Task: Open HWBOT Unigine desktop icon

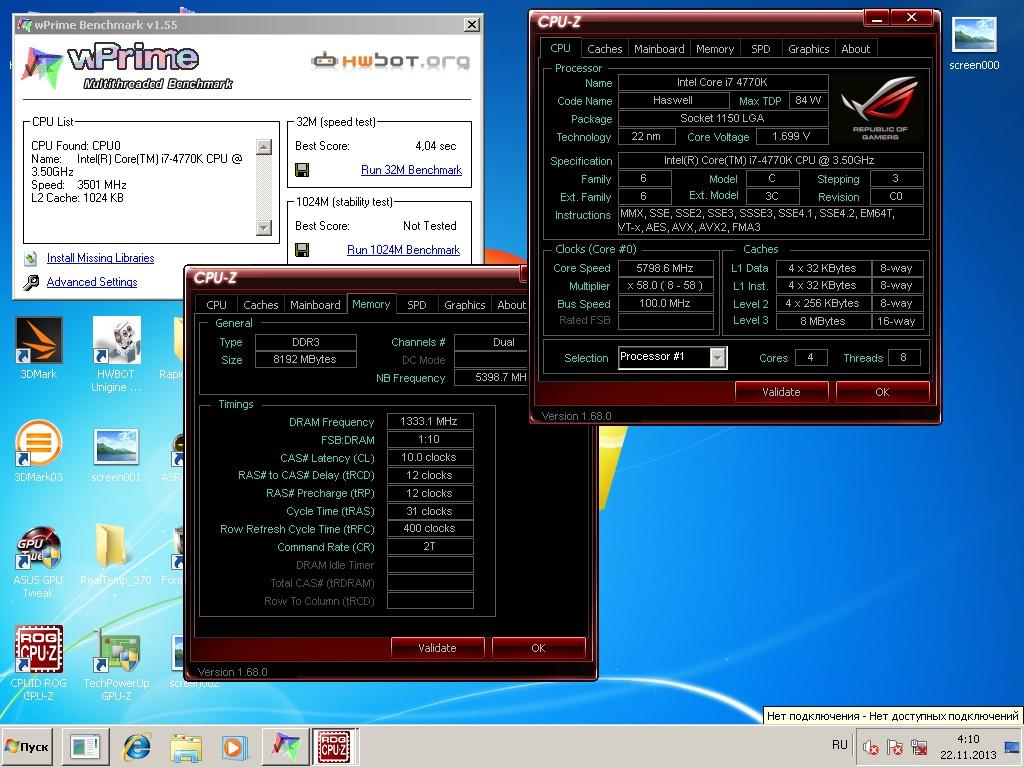Action: 116,340
